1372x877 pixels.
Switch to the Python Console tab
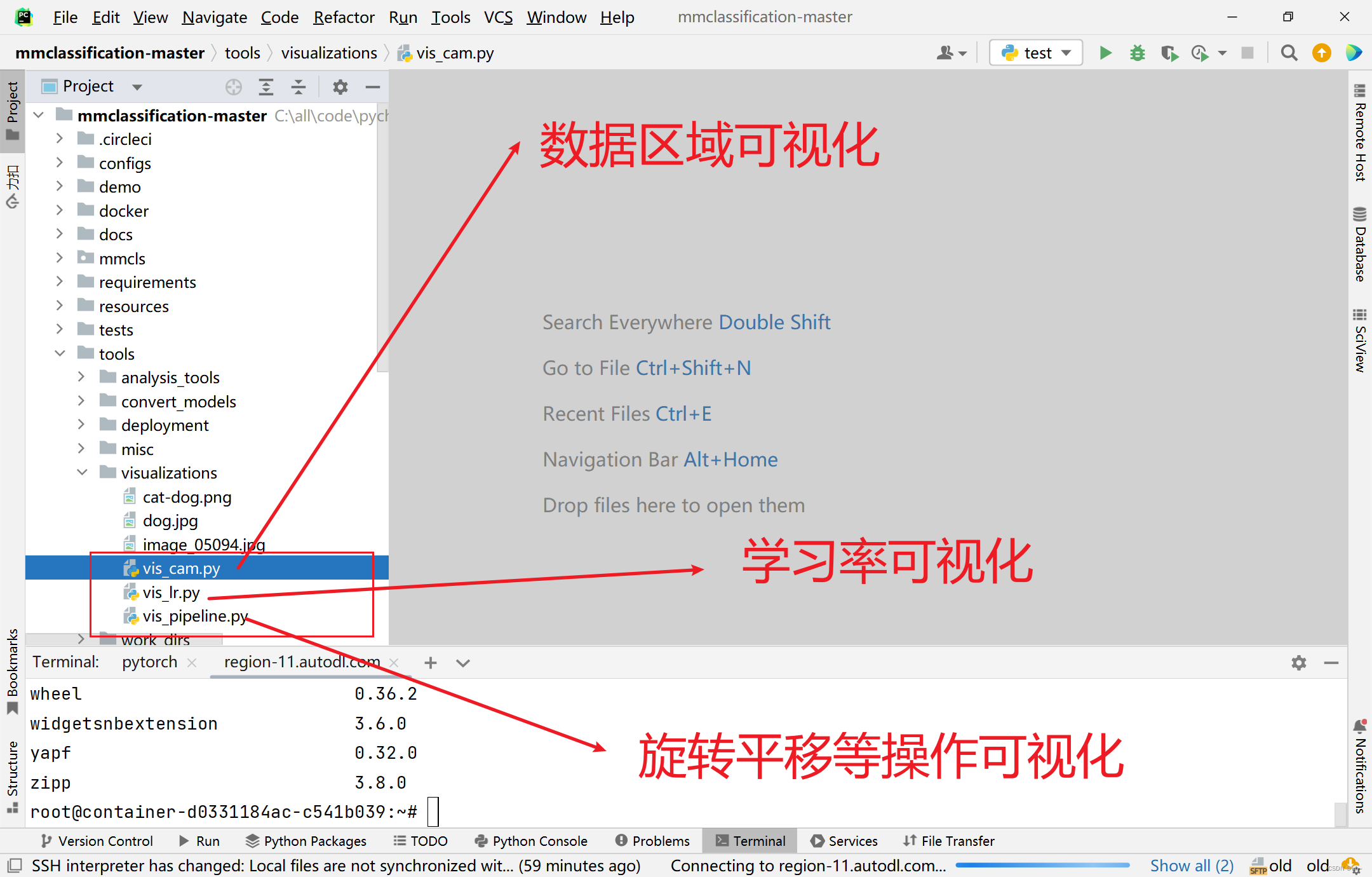(x=531, y=841)
